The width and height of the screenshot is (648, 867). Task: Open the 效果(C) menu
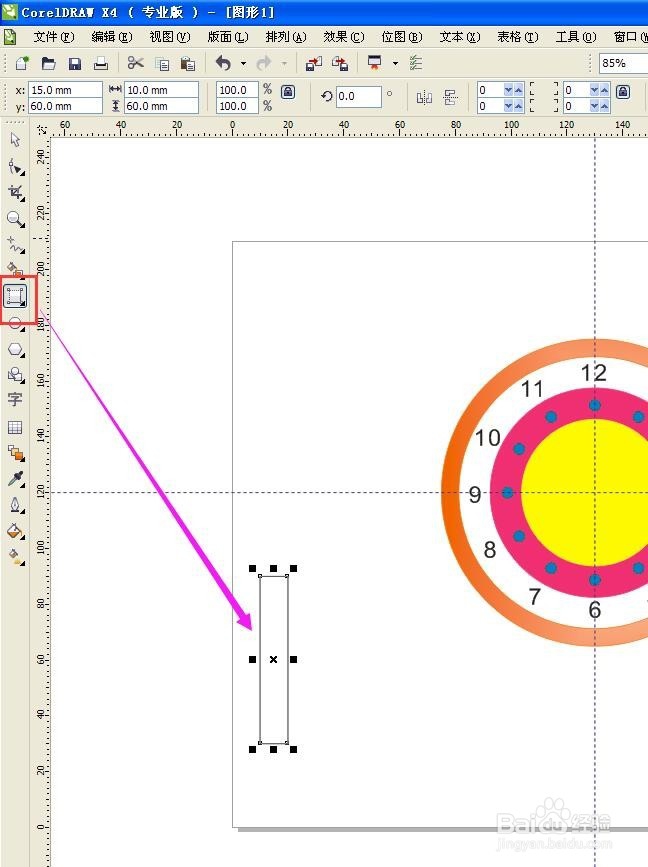pyautogui.click(x=344, y=37)
